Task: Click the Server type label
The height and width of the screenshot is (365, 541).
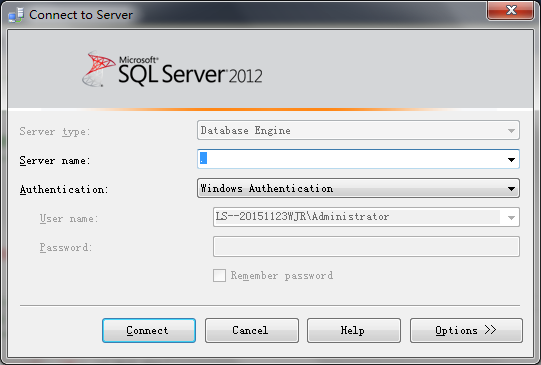Action: pos(55,131)
